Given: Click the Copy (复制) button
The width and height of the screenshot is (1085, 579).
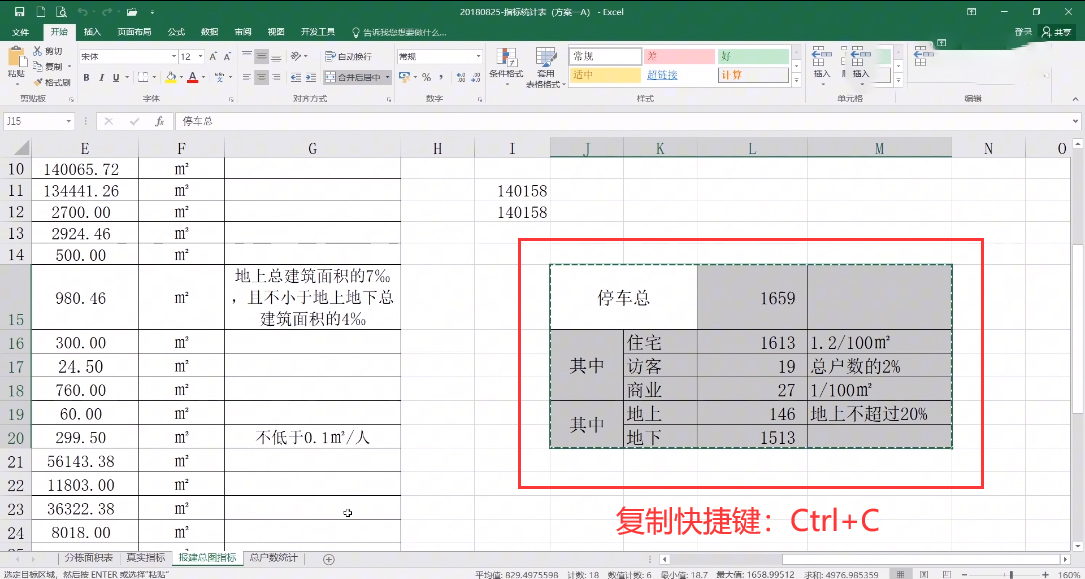Looking at the screenshot, I should (48, 66).
